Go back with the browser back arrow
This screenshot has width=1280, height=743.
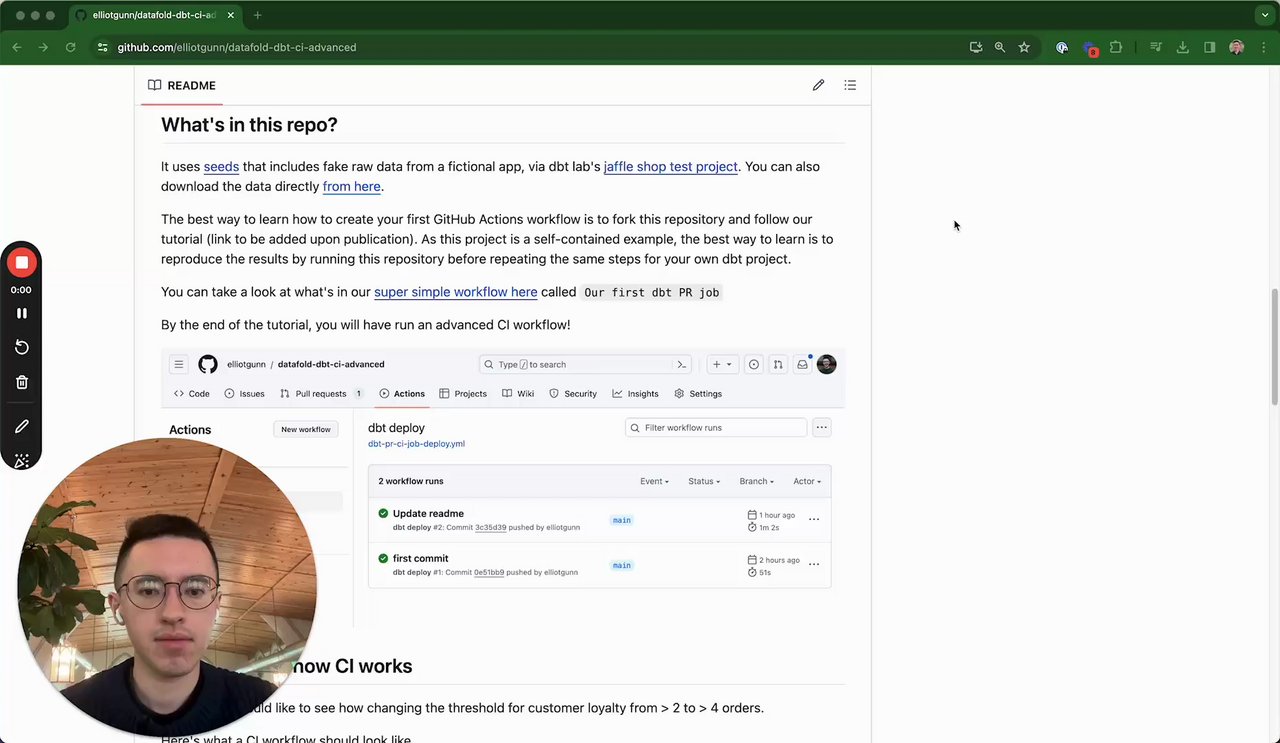17,47
